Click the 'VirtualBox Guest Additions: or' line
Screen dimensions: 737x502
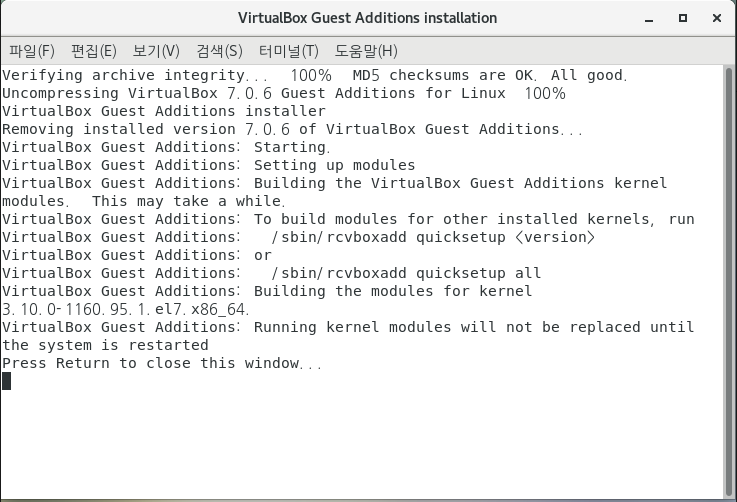[x=137, y=255]
